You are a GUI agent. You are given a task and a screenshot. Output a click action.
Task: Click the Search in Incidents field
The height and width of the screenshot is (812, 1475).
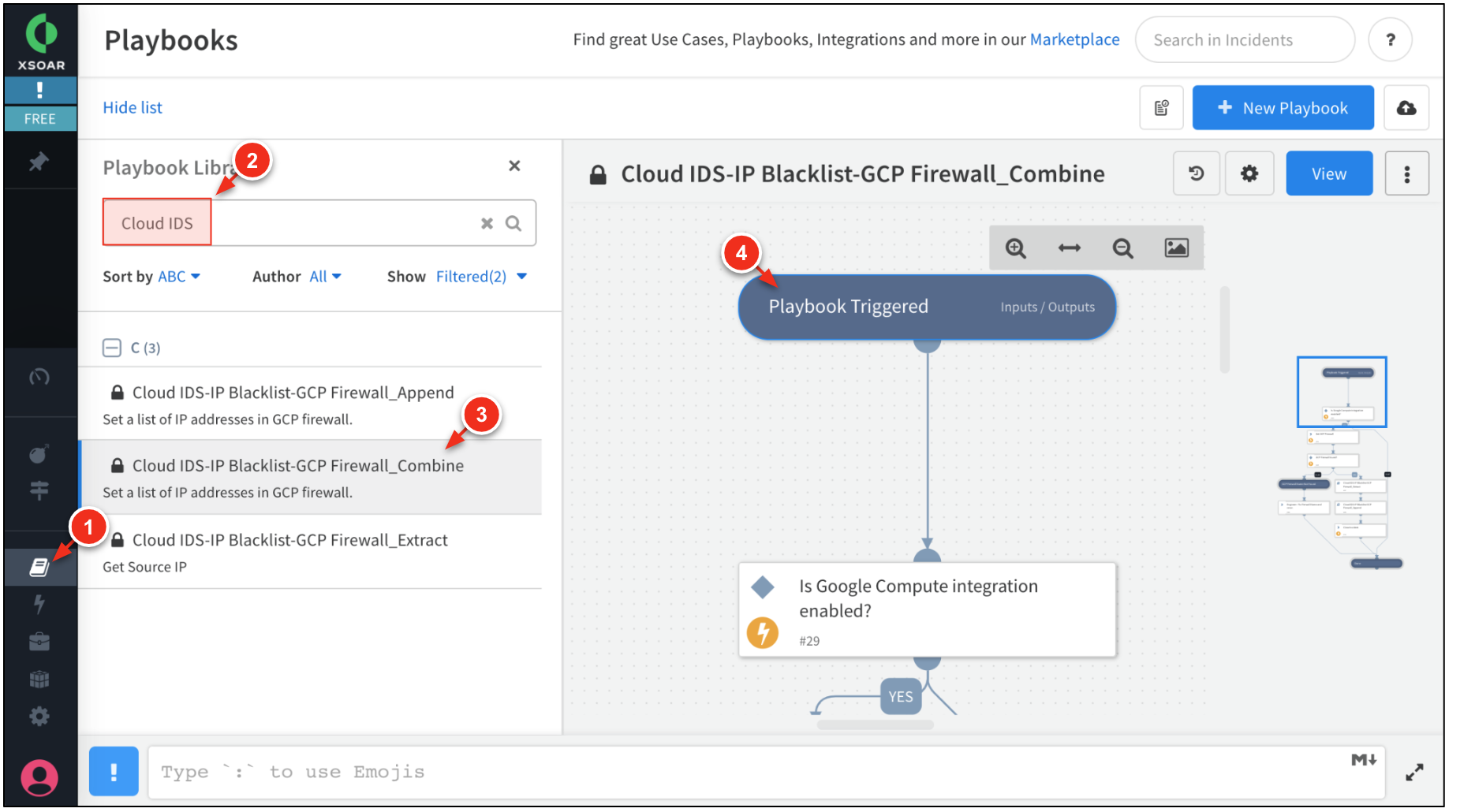(1244, 40)
